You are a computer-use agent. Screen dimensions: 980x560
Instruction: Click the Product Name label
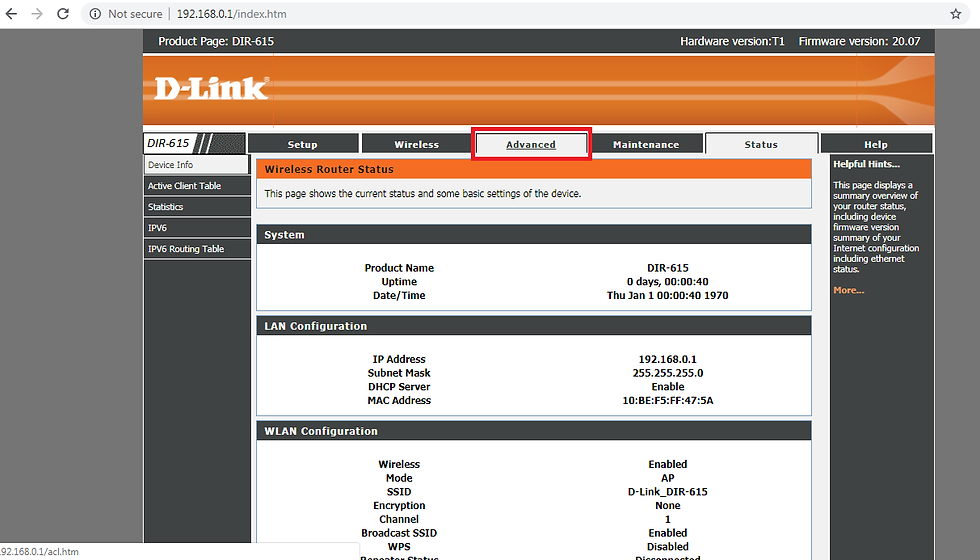click(399, 268)
